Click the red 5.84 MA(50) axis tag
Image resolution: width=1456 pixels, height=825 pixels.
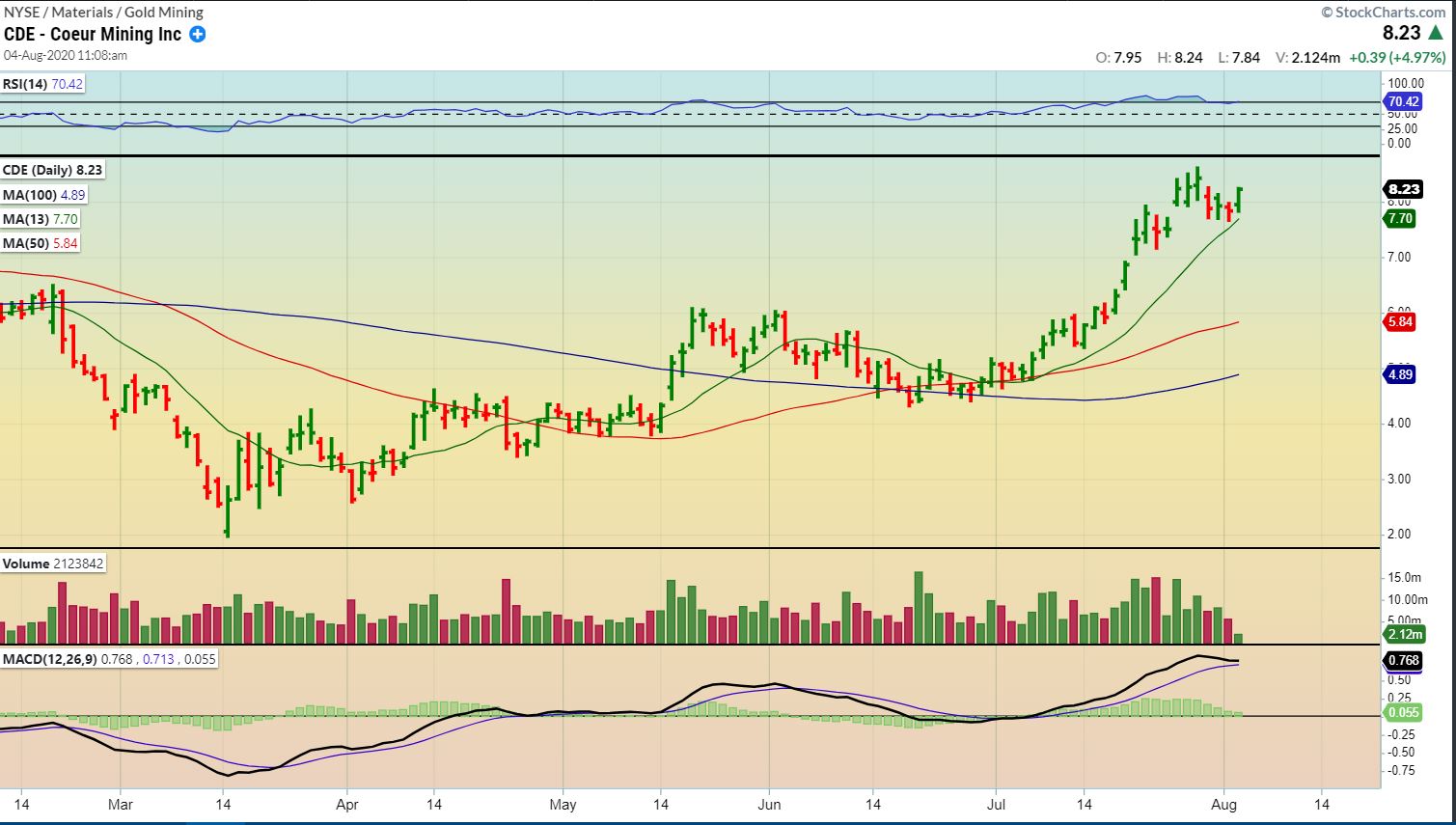1400,322
